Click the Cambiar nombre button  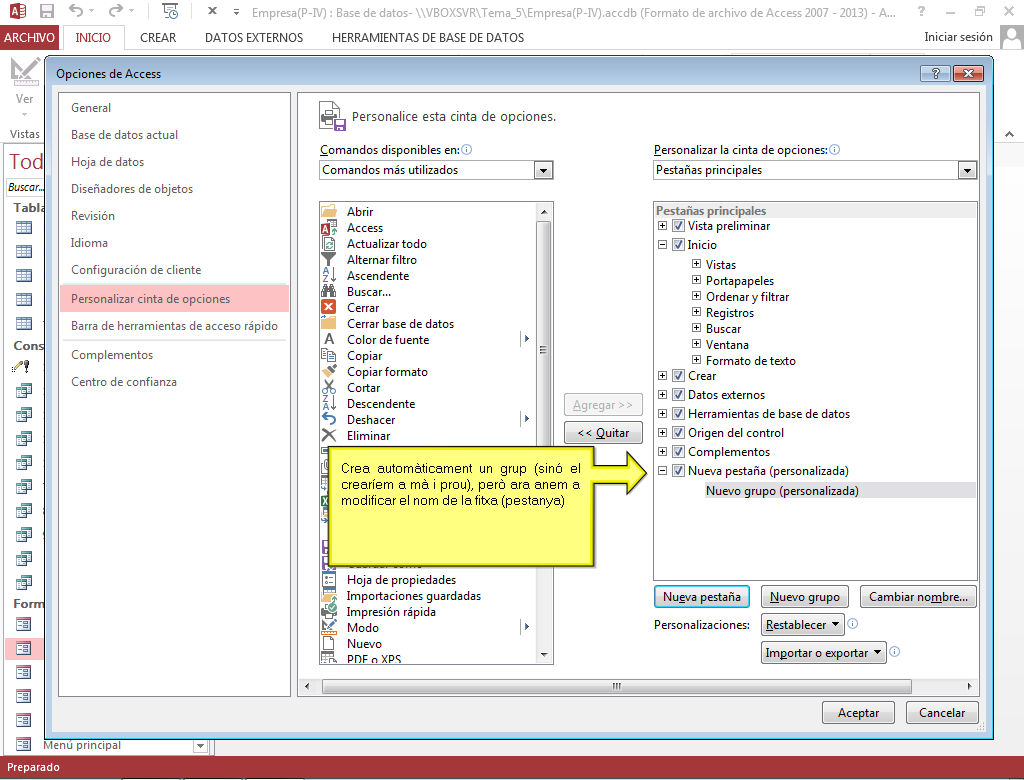coord(918,596)
